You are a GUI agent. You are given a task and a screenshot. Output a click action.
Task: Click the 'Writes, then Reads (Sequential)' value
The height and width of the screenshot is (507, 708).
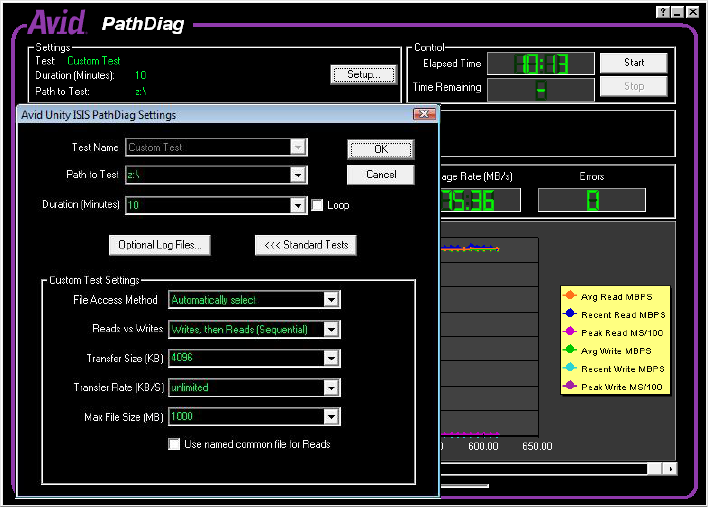point(239,330)
